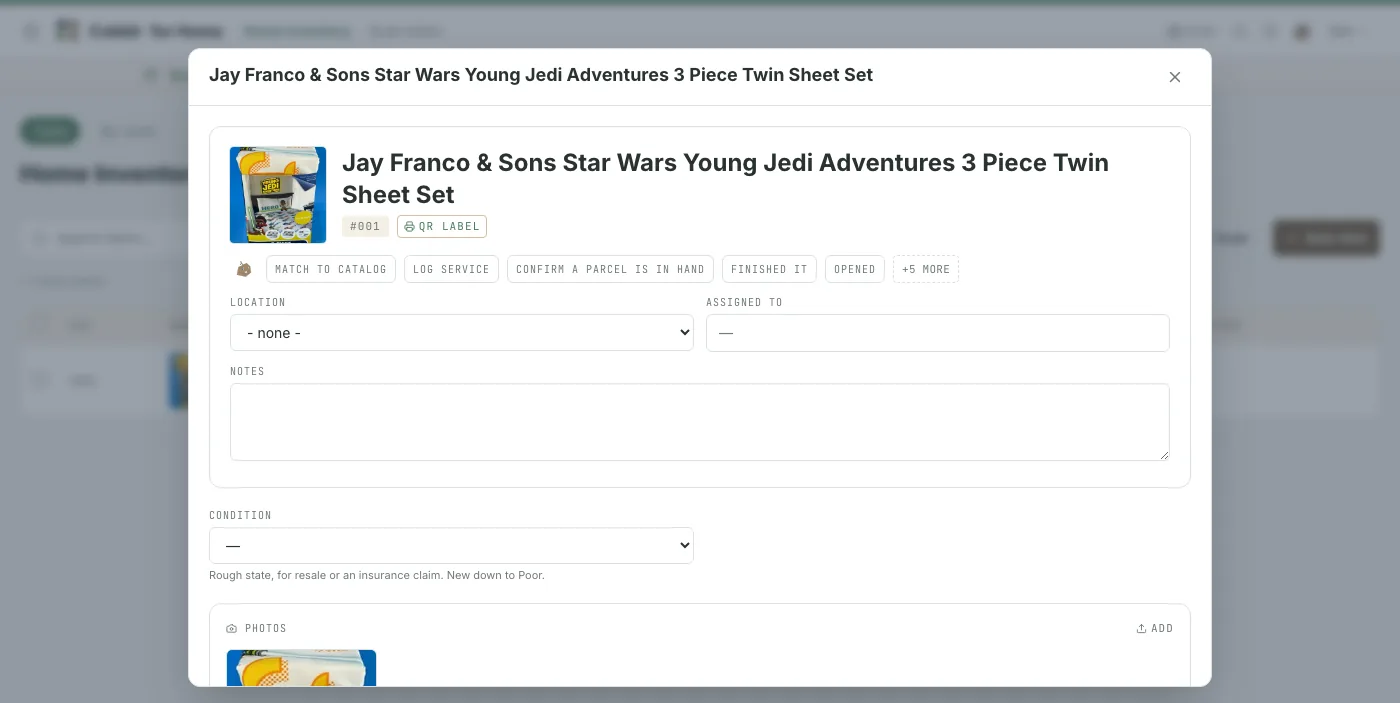The height and width of the screenshot is (703, 1400).
Task: Click the 'Rough state, for resale' helper text
Action: point(377,575)
